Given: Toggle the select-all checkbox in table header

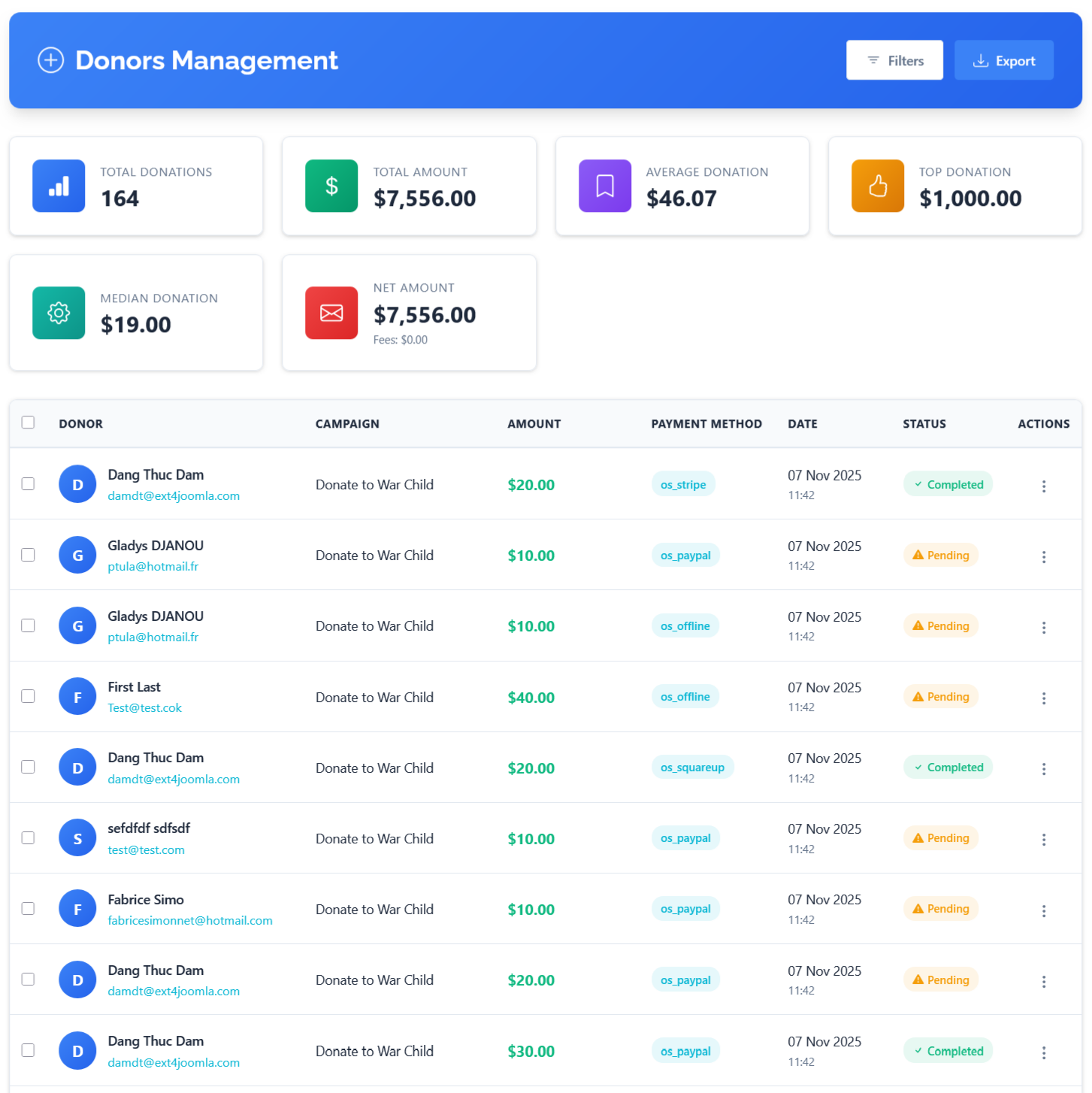Looking at the screenshot, I should pyautogui.click(x=28, y=422).
